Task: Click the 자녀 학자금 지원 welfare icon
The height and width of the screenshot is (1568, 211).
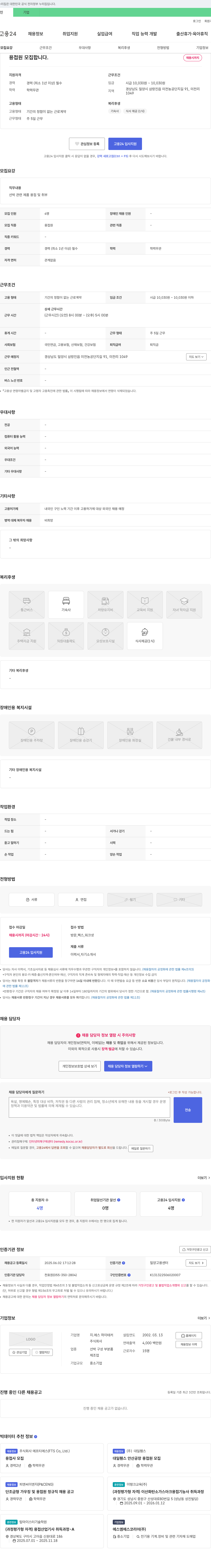Action: pos(184,604)
